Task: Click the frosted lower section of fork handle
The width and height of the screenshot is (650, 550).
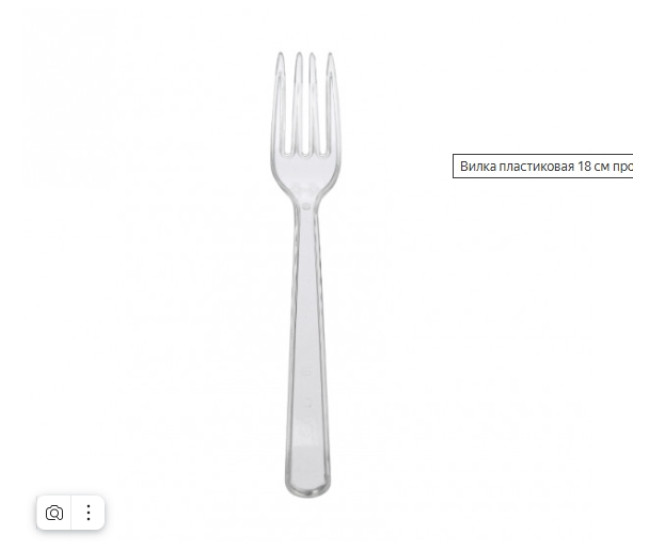Action: pos(307,462)
